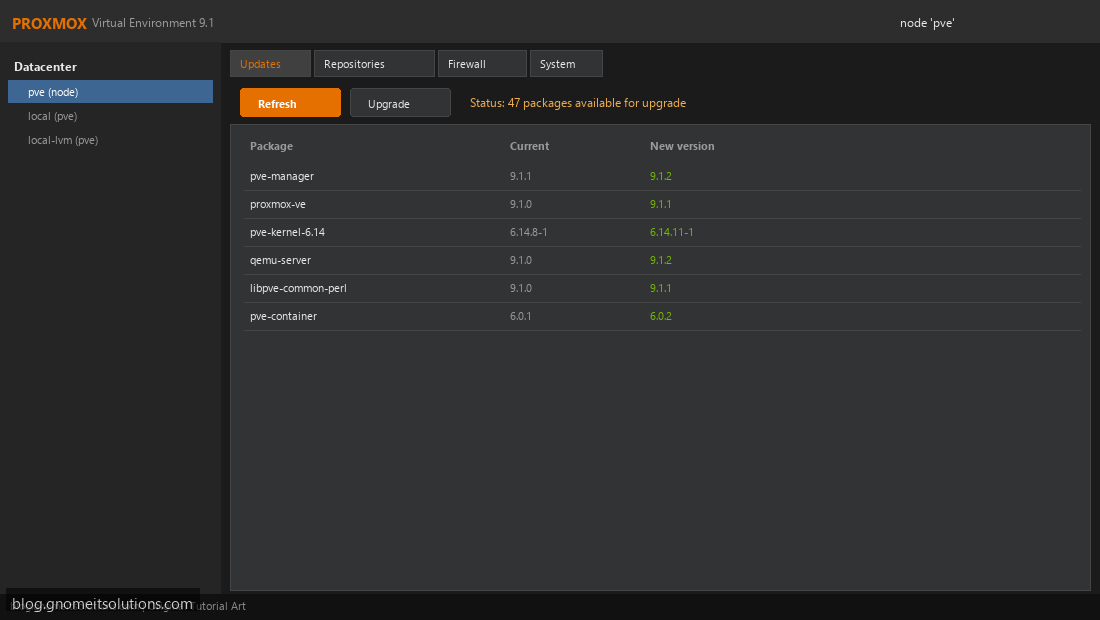Click the PROXMOX logo

pos(49,23)
